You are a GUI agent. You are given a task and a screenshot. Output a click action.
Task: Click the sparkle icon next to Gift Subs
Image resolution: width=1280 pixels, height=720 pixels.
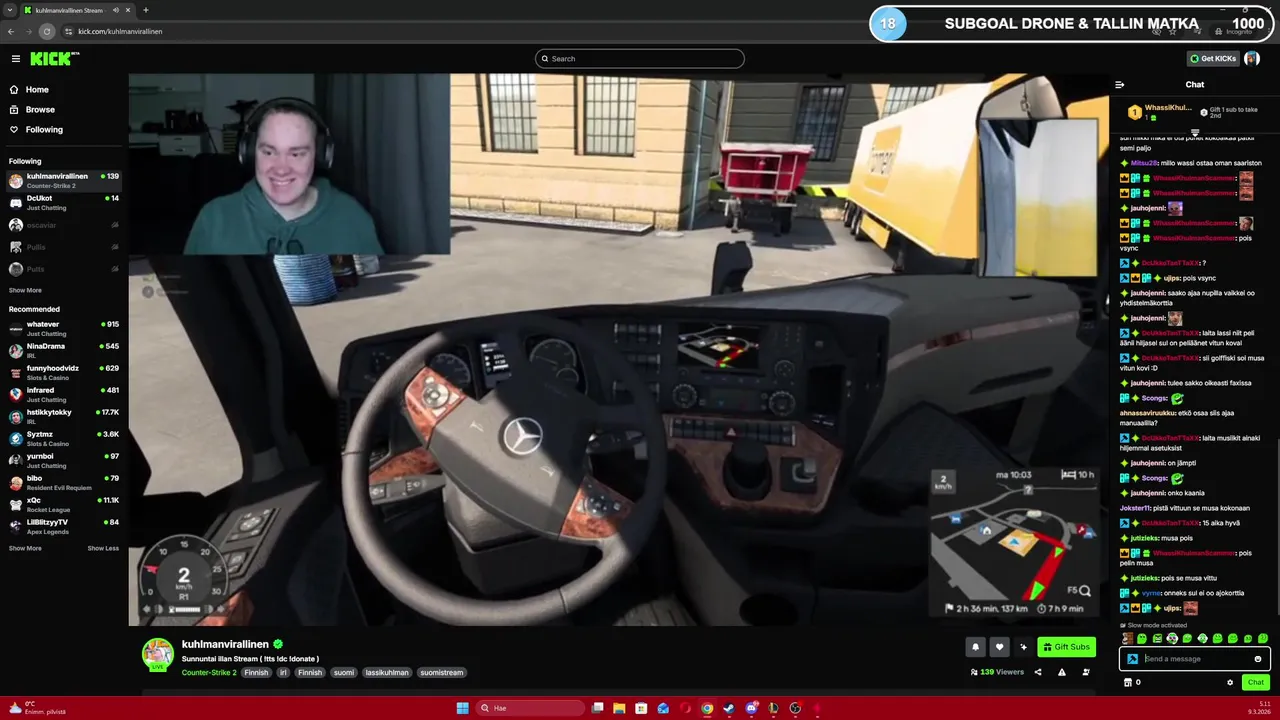[1023, 647]
